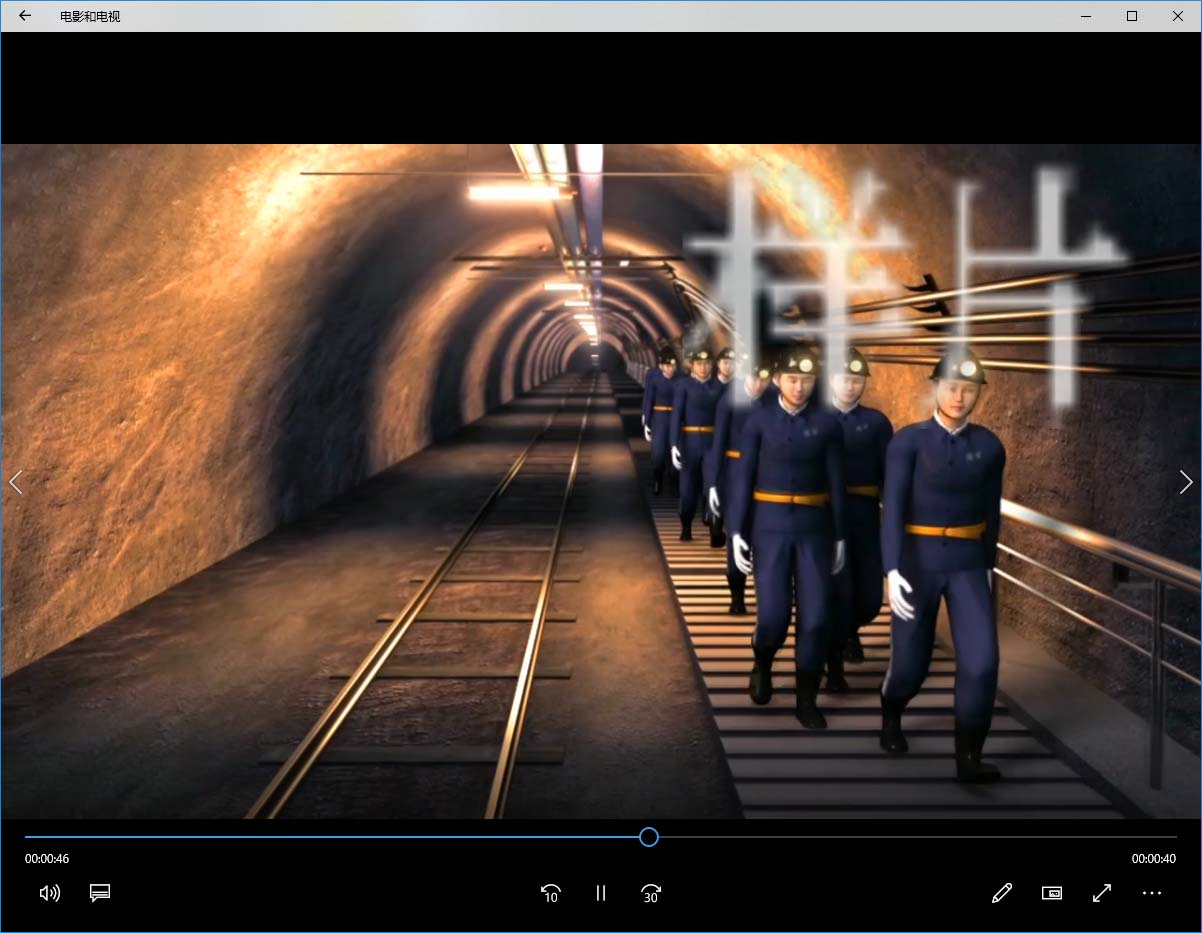Skip back 10 seconds
This screenshot has width=1202, height=933.
pyautogui.click(x=550, y=893)
